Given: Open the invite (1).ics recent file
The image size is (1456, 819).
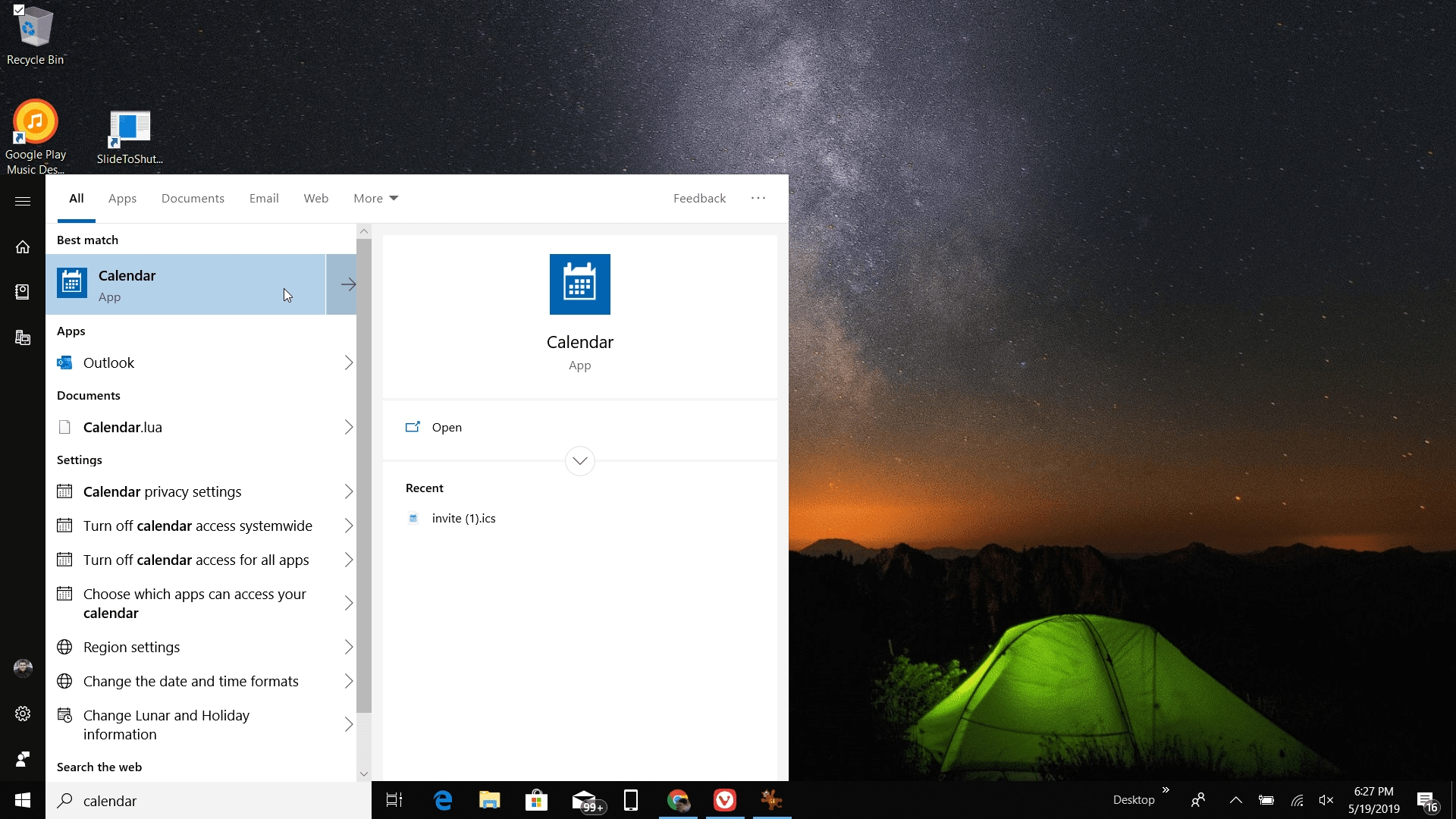Looking at the screenshot, I should coord(462,517).
